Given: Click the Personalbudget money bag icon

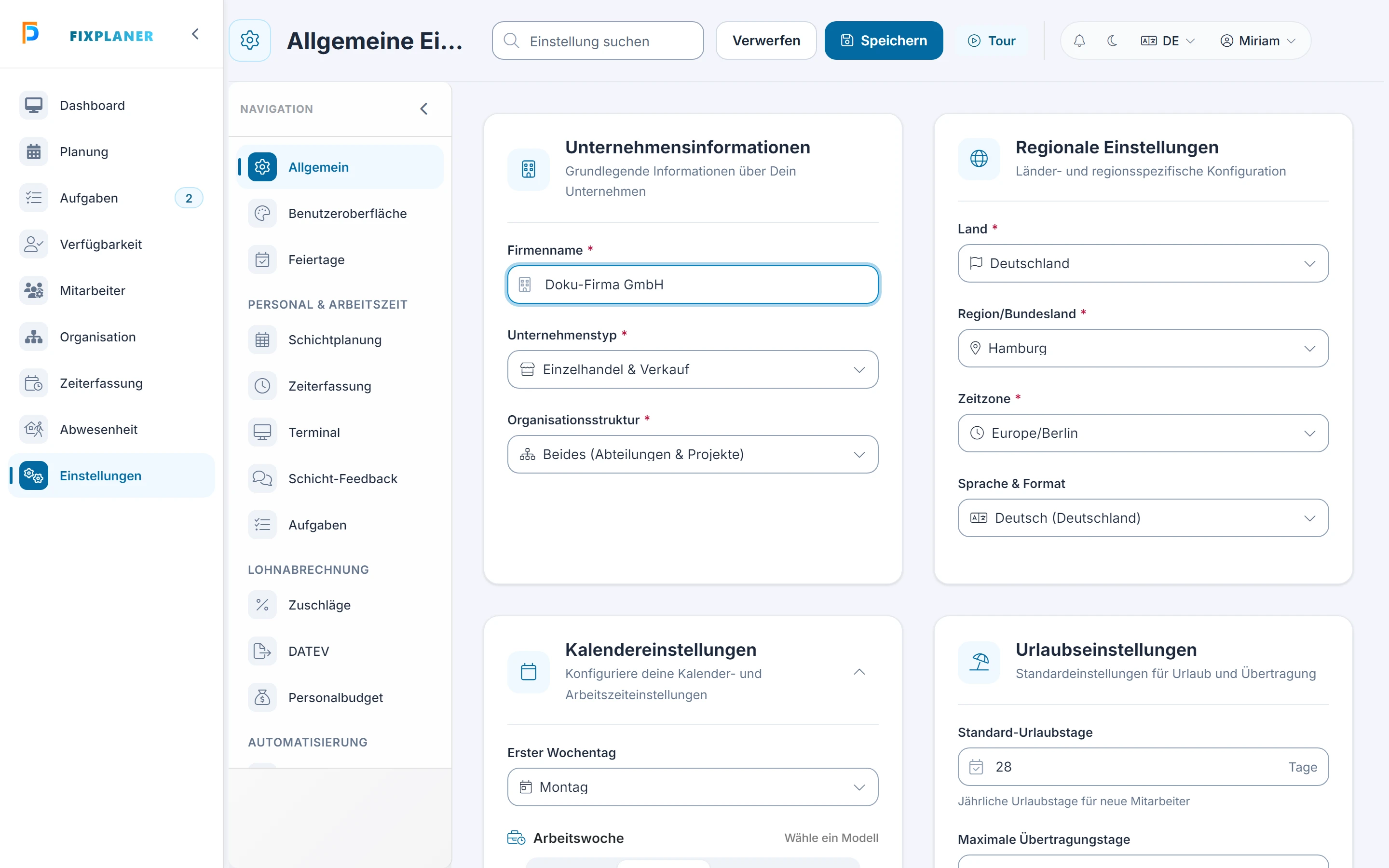Looking at the screenshot, I should (262, 697).
